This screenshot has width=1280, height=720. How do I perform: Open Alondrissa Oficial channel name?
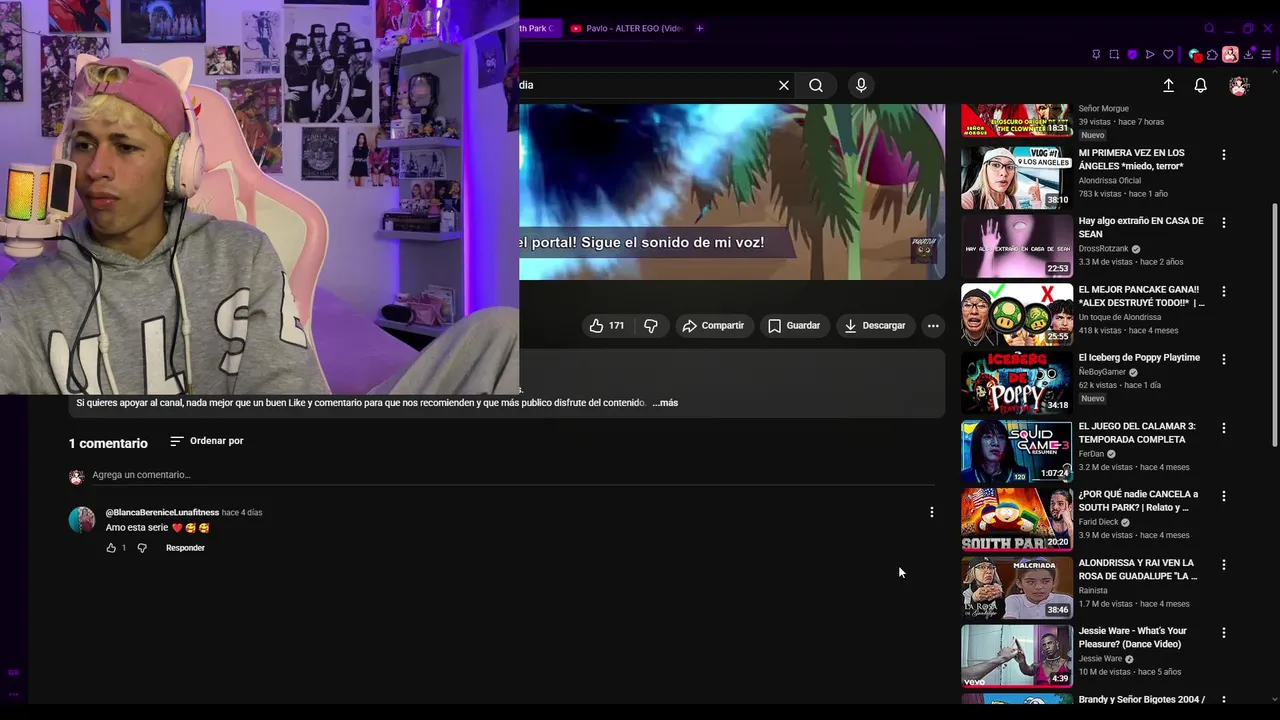[x=1109, y=181]
